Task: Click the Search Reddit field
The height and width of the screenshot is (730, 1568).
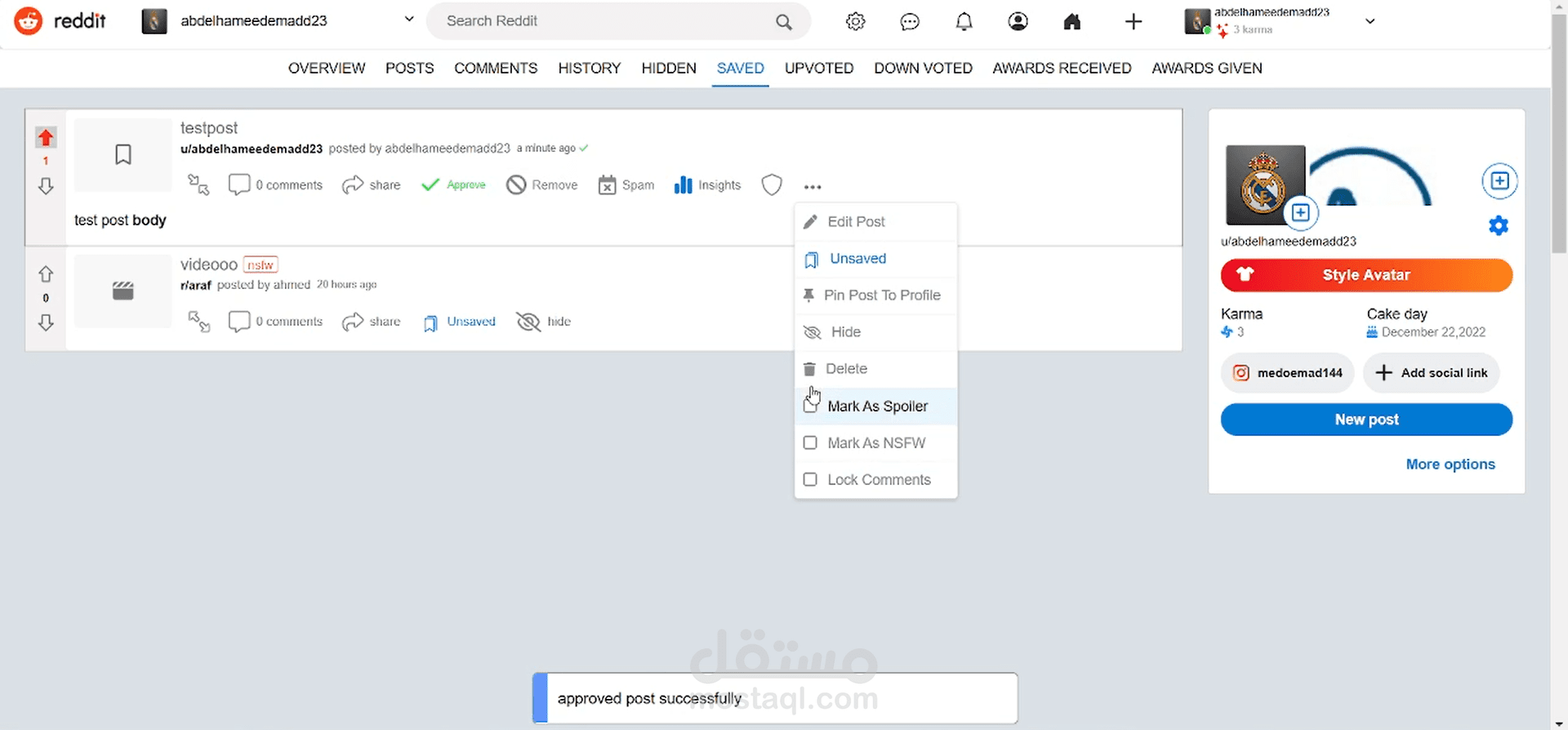Action: (x=618, y=21)
